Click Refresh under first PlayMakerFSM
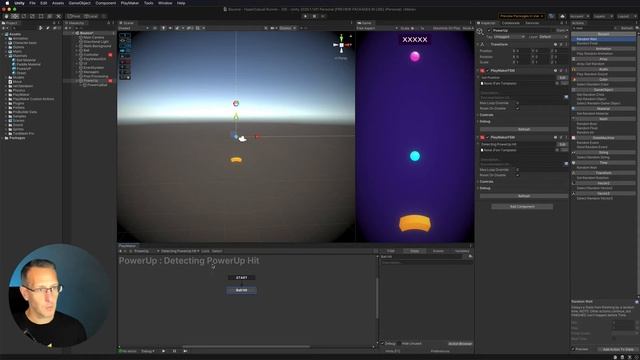Screen dimensions: 640x360 [524, 129]
